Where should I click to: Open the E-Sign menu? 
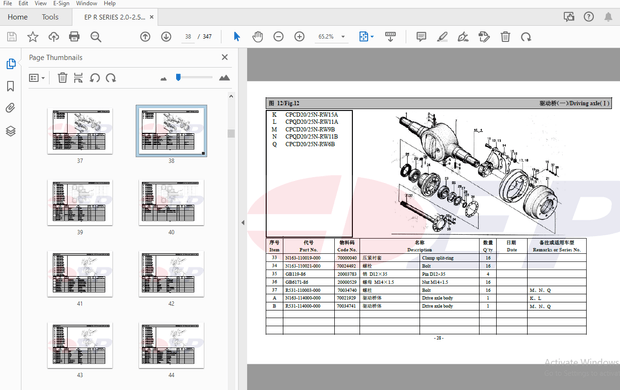click(61, 3)
